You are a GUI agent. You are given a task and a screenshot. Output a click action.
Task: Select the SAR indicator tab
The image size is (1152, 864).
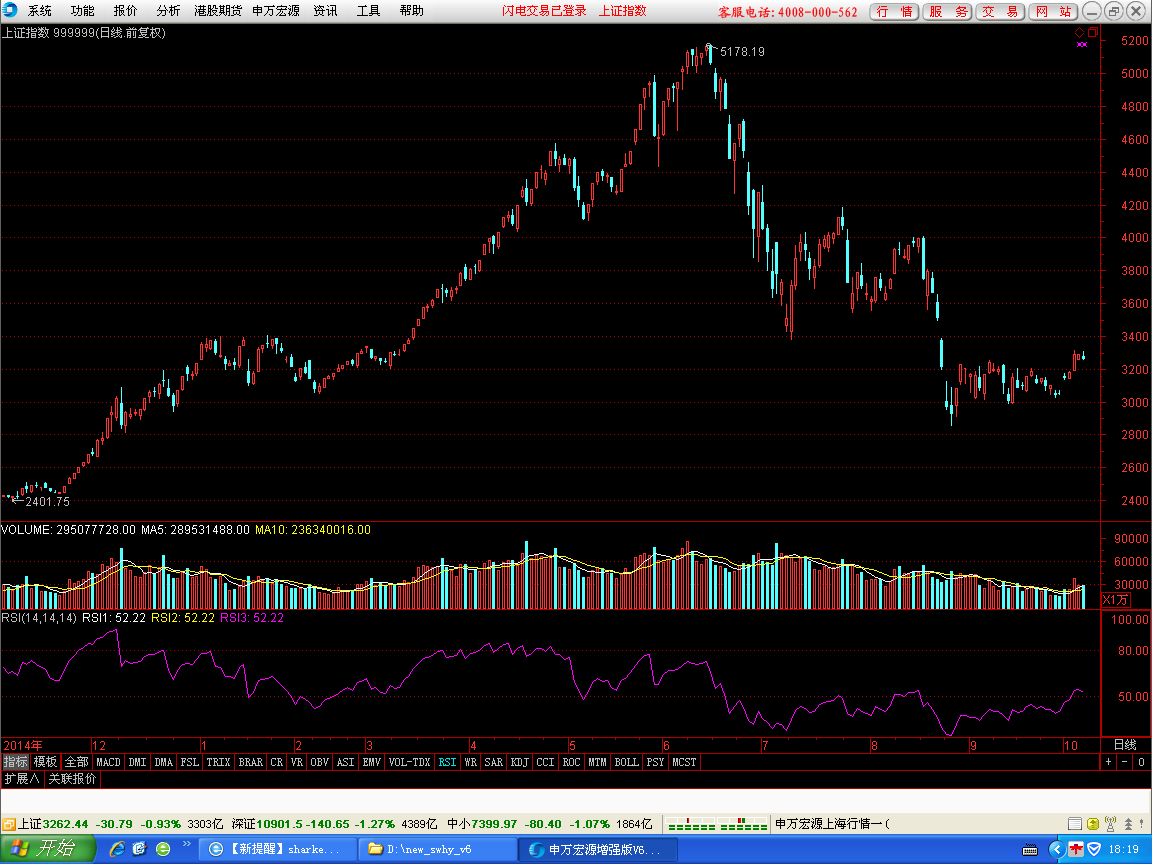point(494,763)
